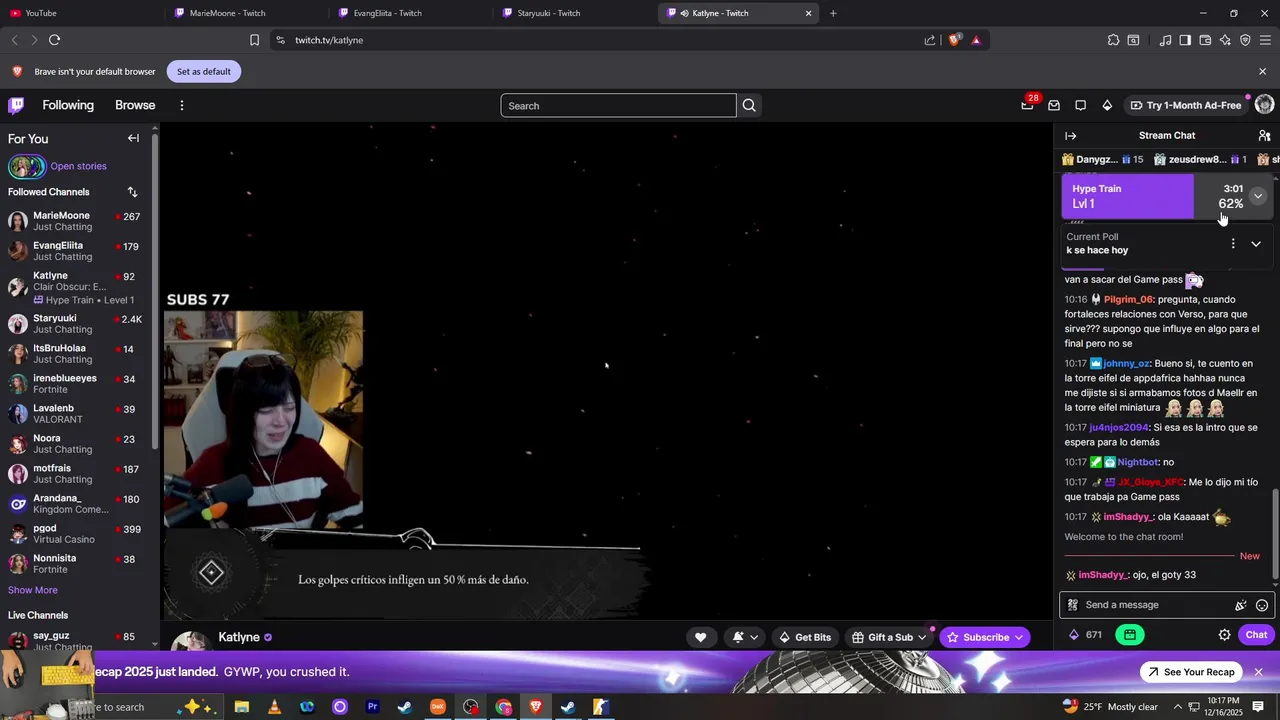Open the Subscribe button options
Image resolution: width=1280 pixels, height=720 pixels.
point(985,637)
